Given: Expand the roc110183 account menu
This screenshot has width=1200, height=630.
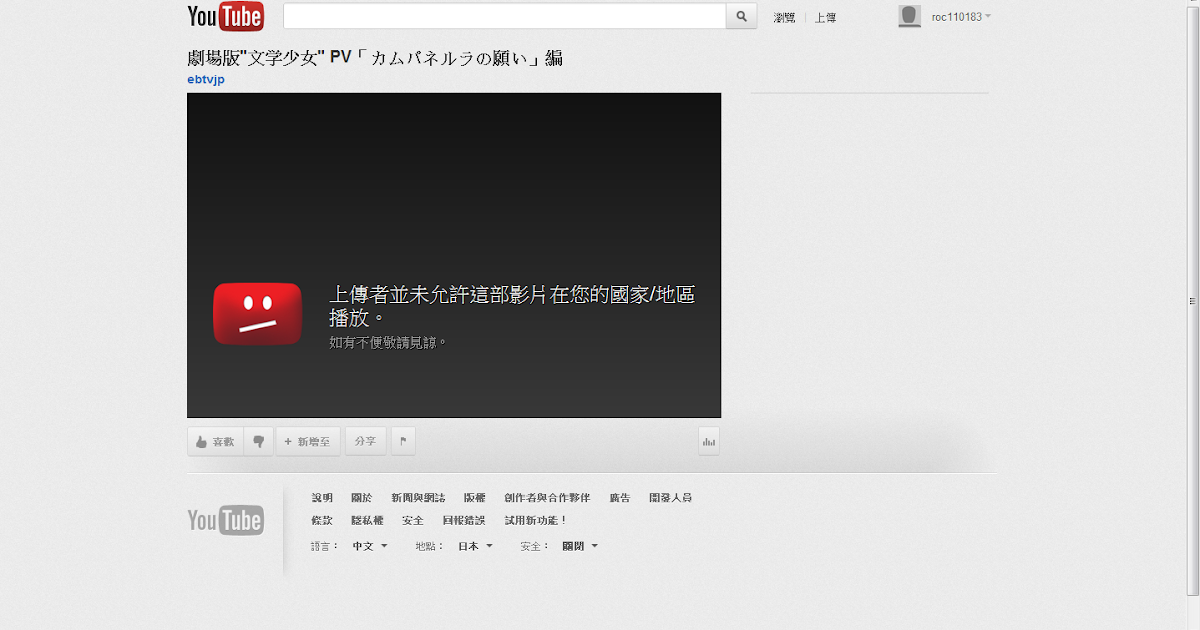Looking at the screenshot, I should point(961,17).
